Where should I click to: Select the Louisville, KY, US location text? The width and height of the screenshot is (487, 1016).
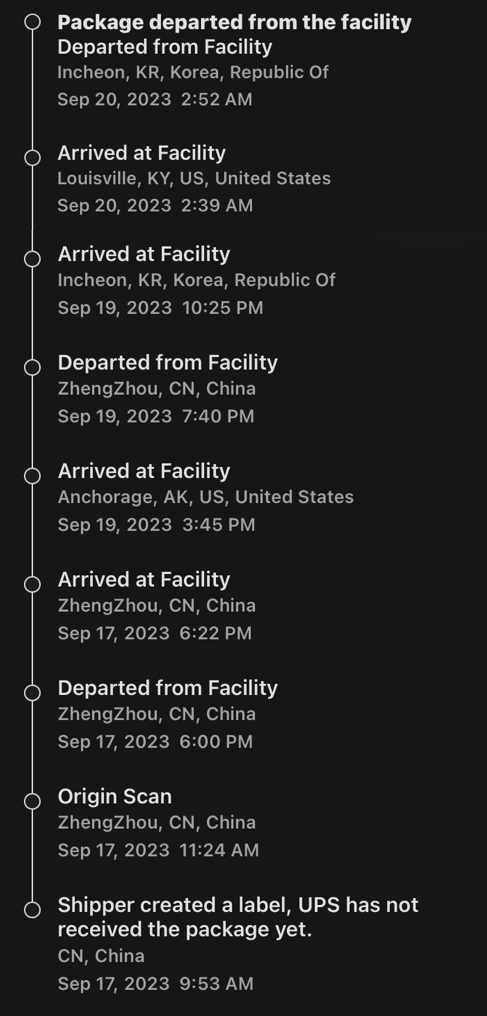pyautogui.click(x=194, y=178)
